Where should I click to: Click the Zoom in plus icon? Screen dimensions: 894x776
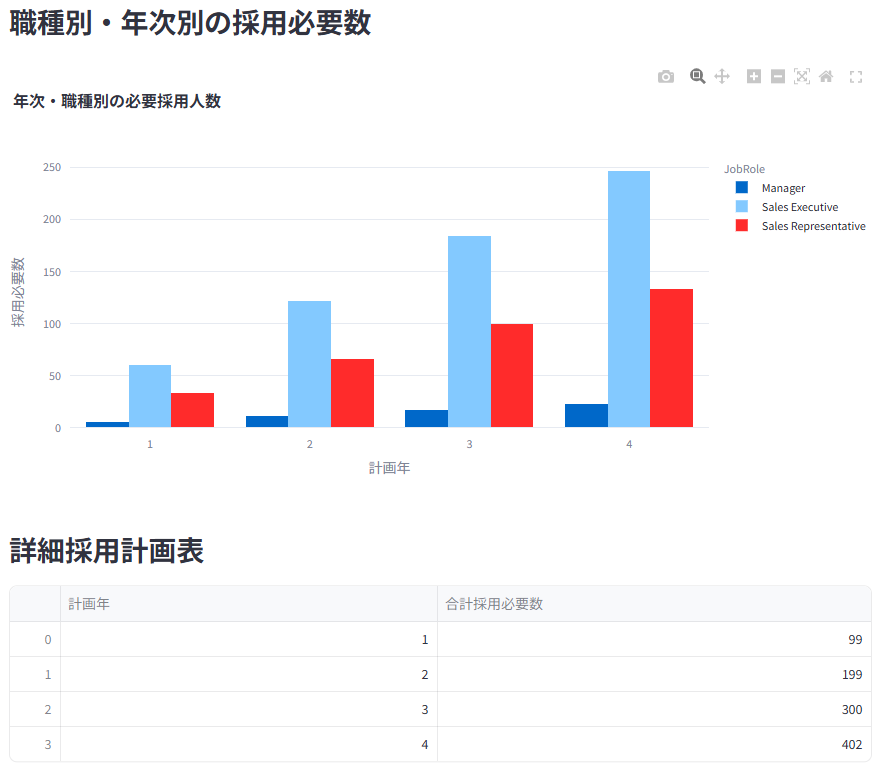tap(754, 76)
